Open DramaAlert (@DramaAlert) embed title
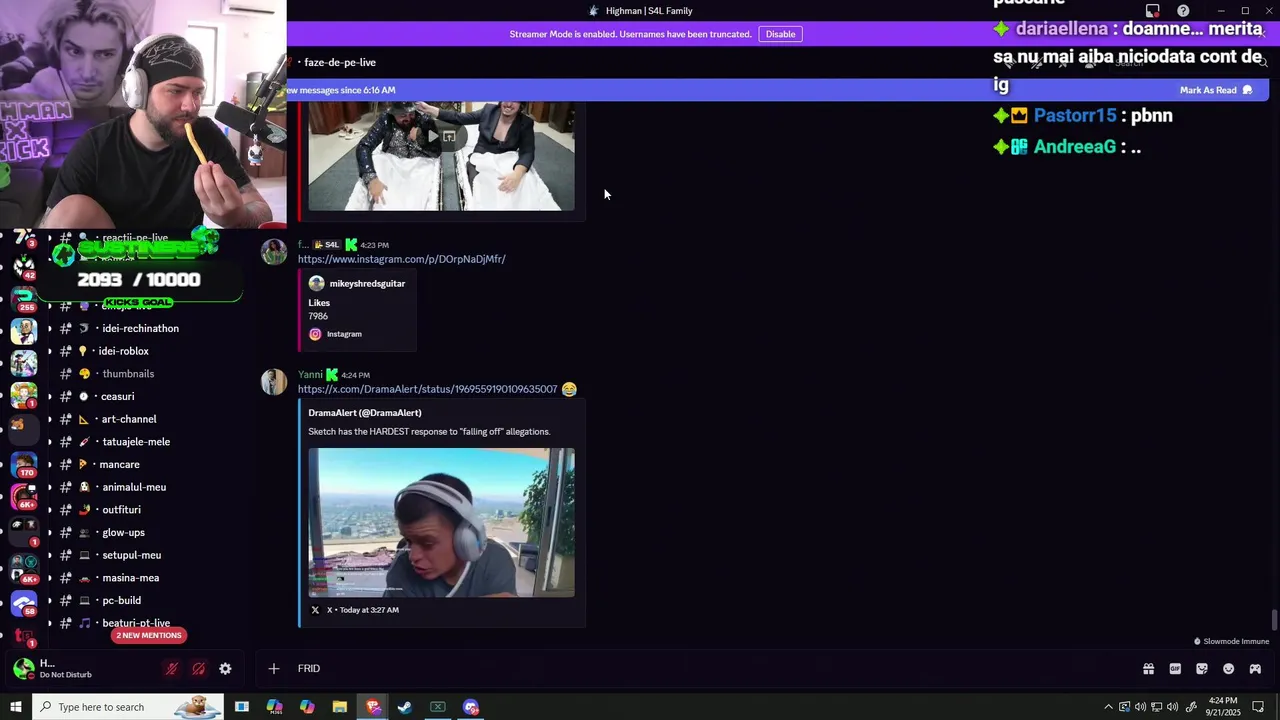Viewport: 1280px width, 720px height. (x=365, y=413)
